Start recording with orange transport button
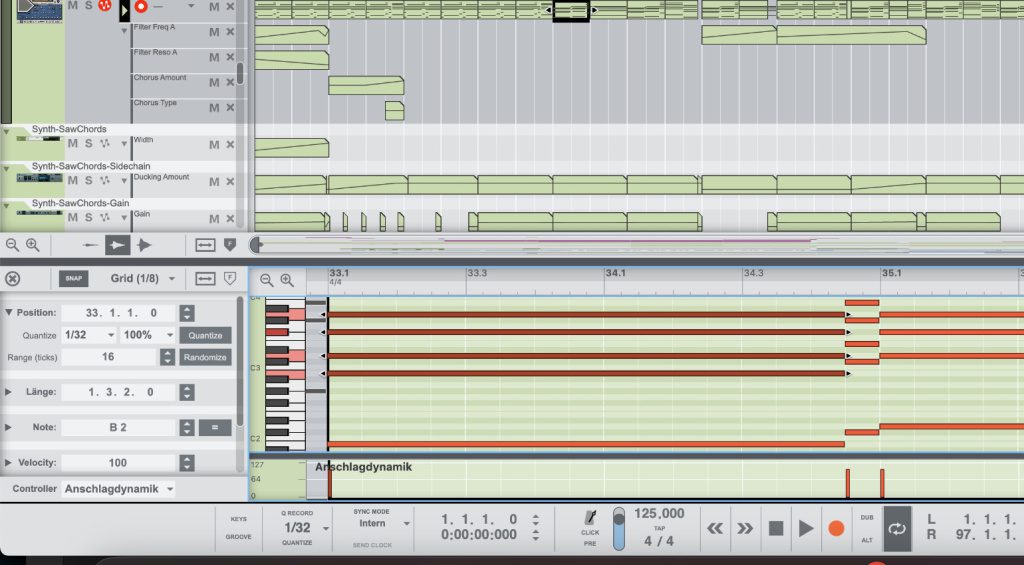Viewport: 1024px width, 565px height. (836, 528)
